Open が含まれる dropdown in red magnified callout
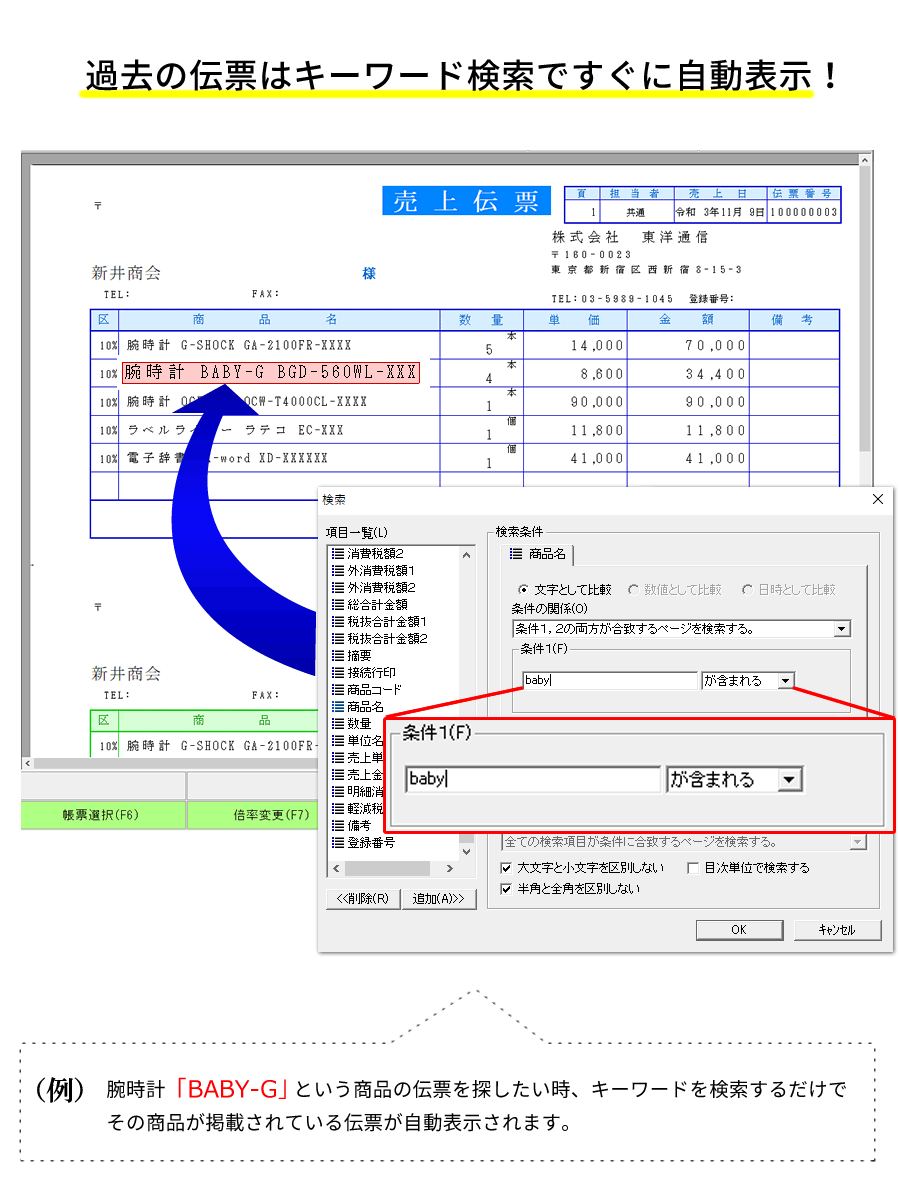This screenshot has width=900, height=1201. click(x=791, y=780)
